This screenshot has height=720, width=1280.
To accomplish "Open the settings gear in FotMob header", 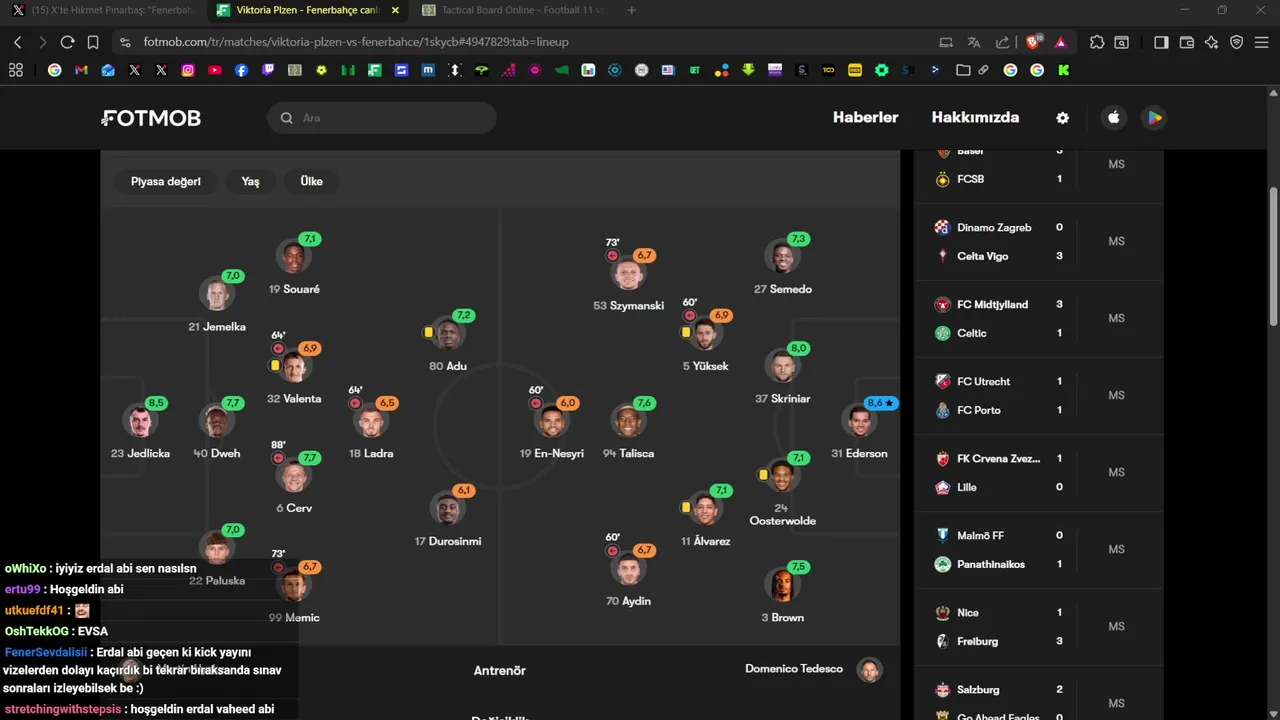I will [x=1062, y=118].
